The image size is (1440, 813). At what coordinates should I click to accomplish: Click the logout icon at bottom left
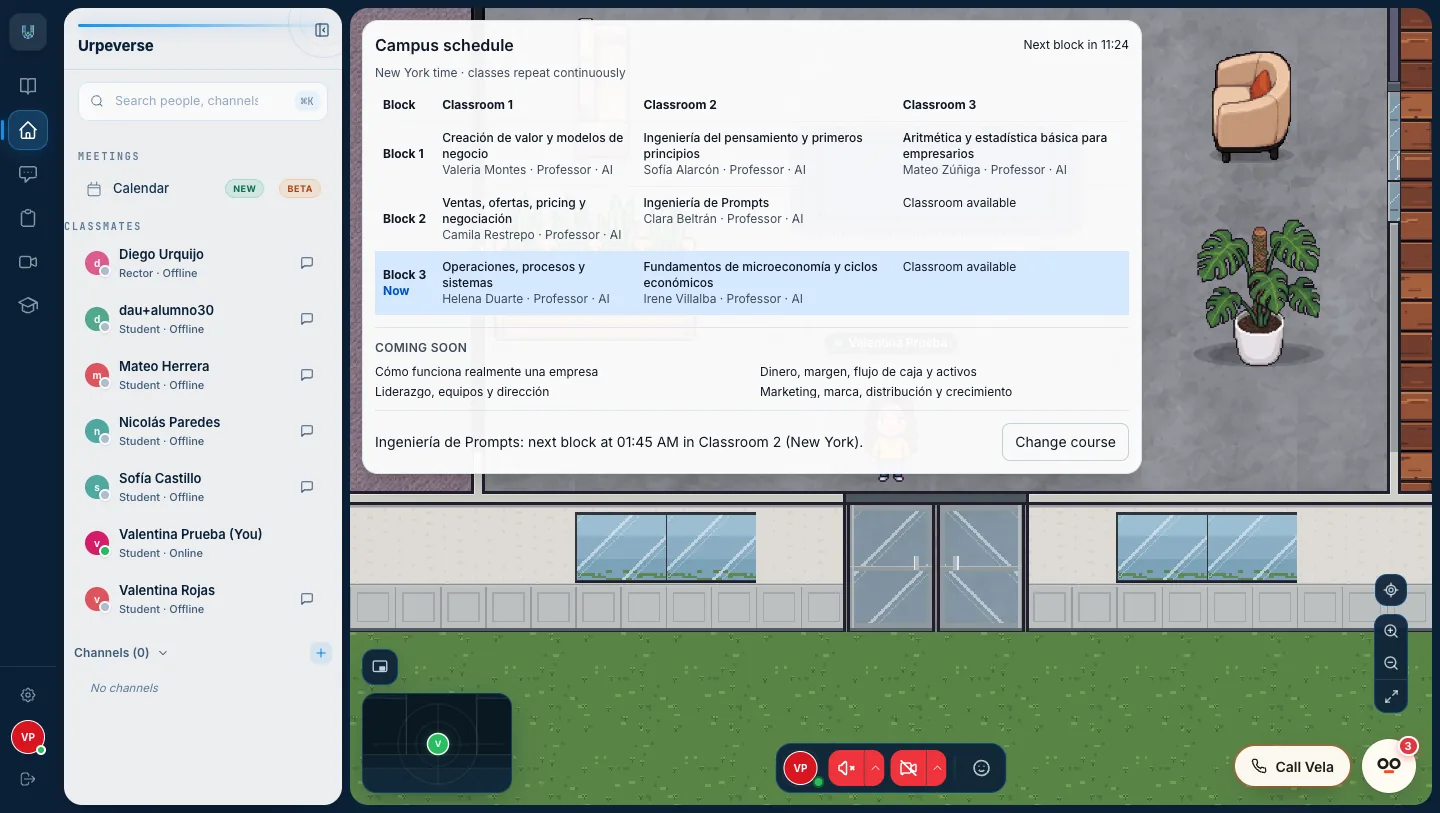click(28, 779)
